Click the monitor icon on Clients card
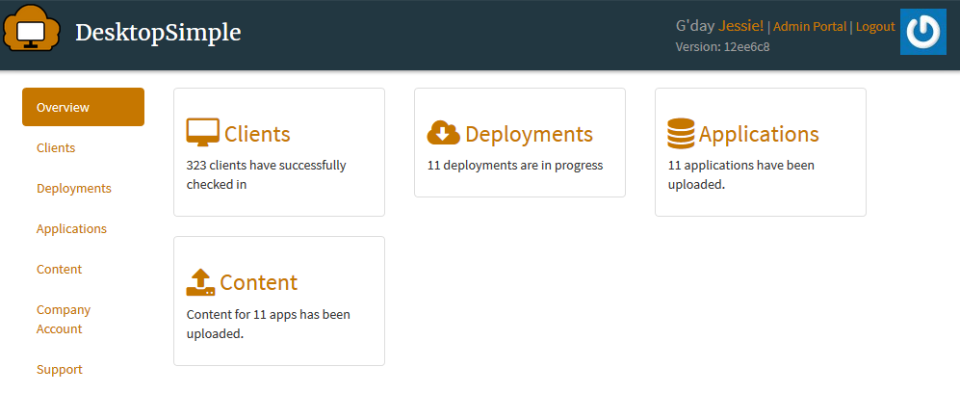This screenshot has height=419, width=960. (203, 132)
